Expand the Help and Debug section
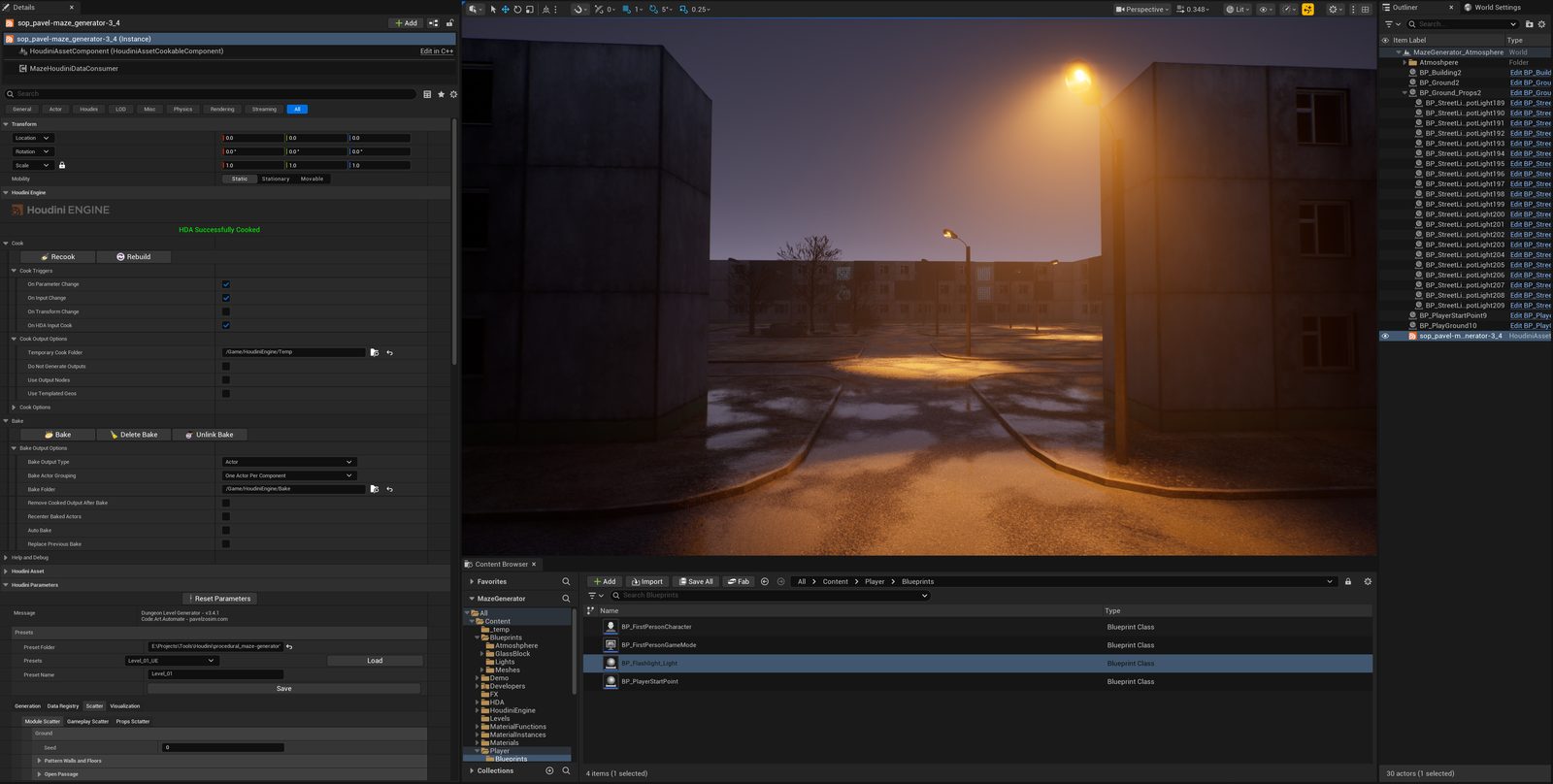The height and width of the screenshot is (784, 1553). tap(6, 558)
